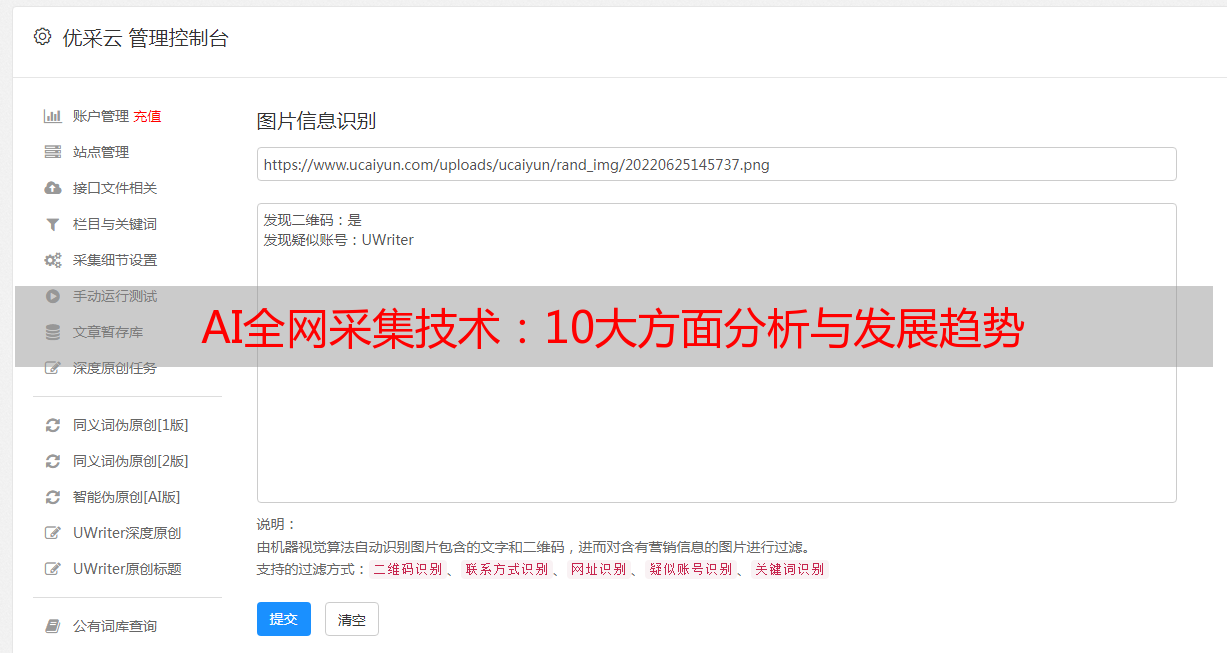
Task: Click the cloud upload icon for 接口文件相关
Action: click(53, 188)
